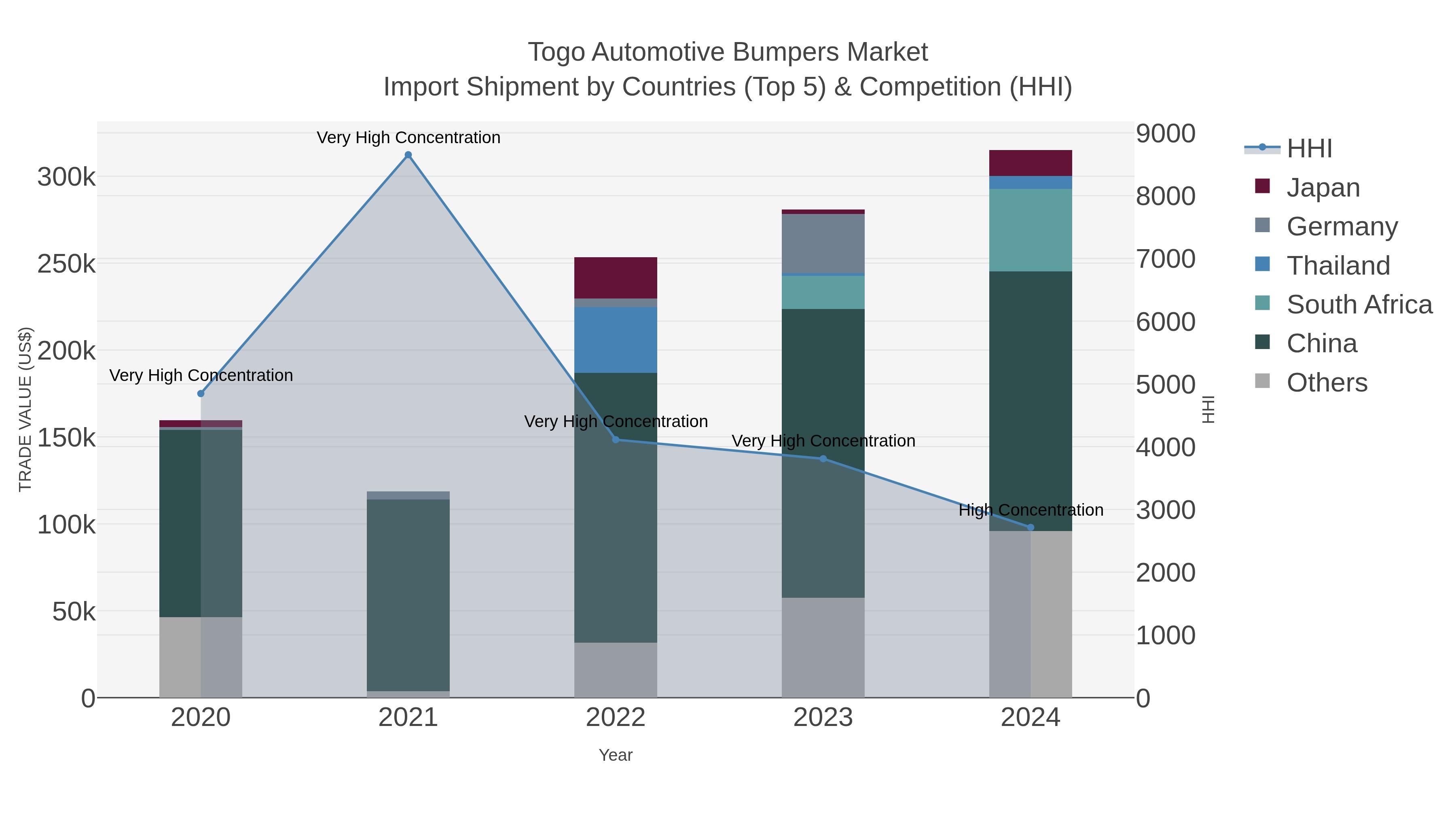
Task: Click the chart title 'Togo Automotive Bumpers Market'
Action: [x=728, y=52]
